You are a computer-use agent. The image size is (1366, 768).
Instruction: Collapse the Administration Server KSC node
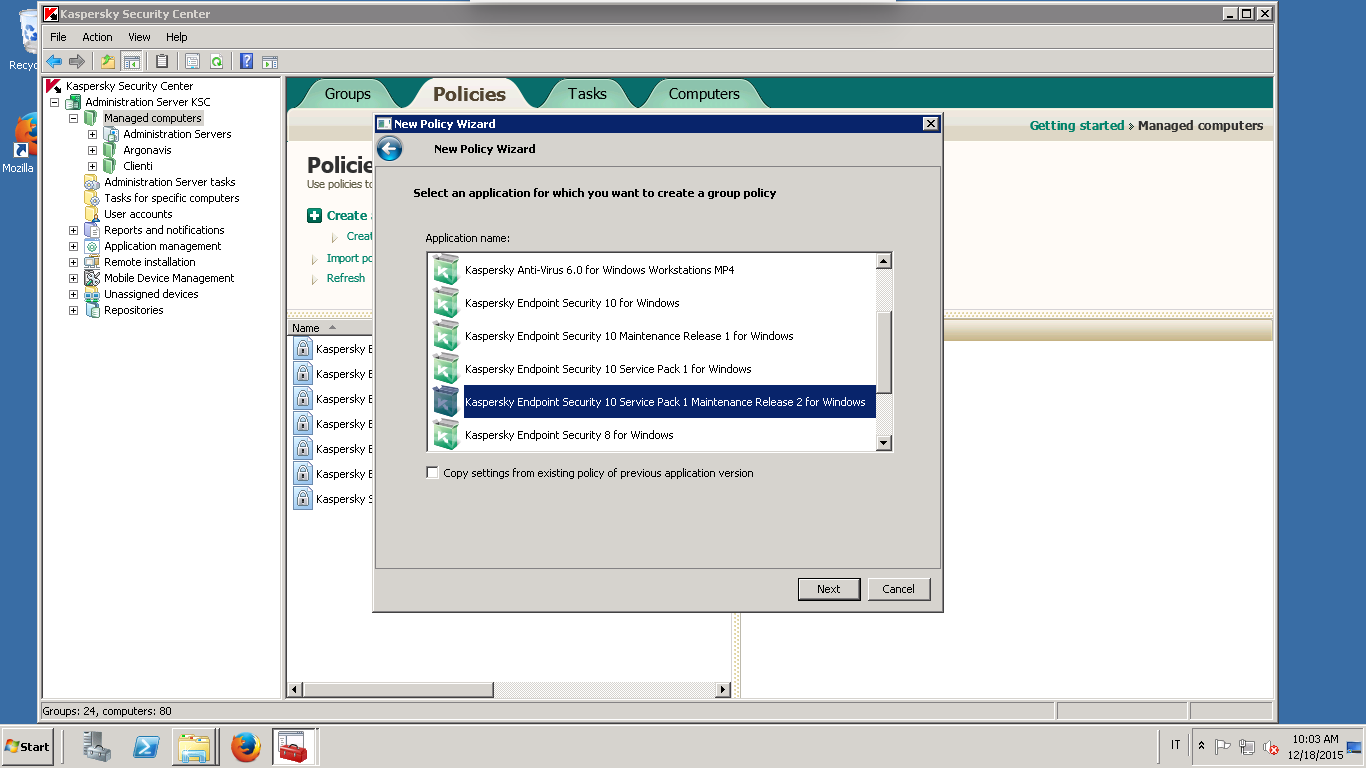55,102
